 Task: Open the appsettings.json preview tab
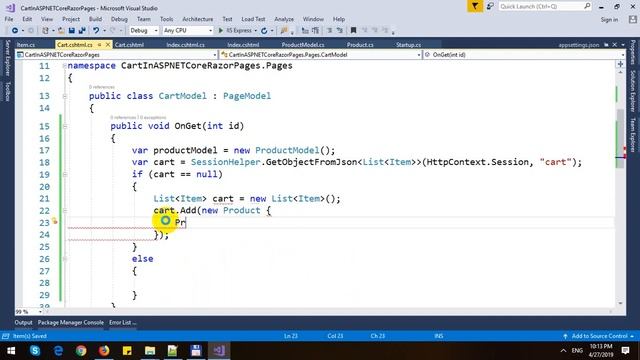tap(579, 45)
